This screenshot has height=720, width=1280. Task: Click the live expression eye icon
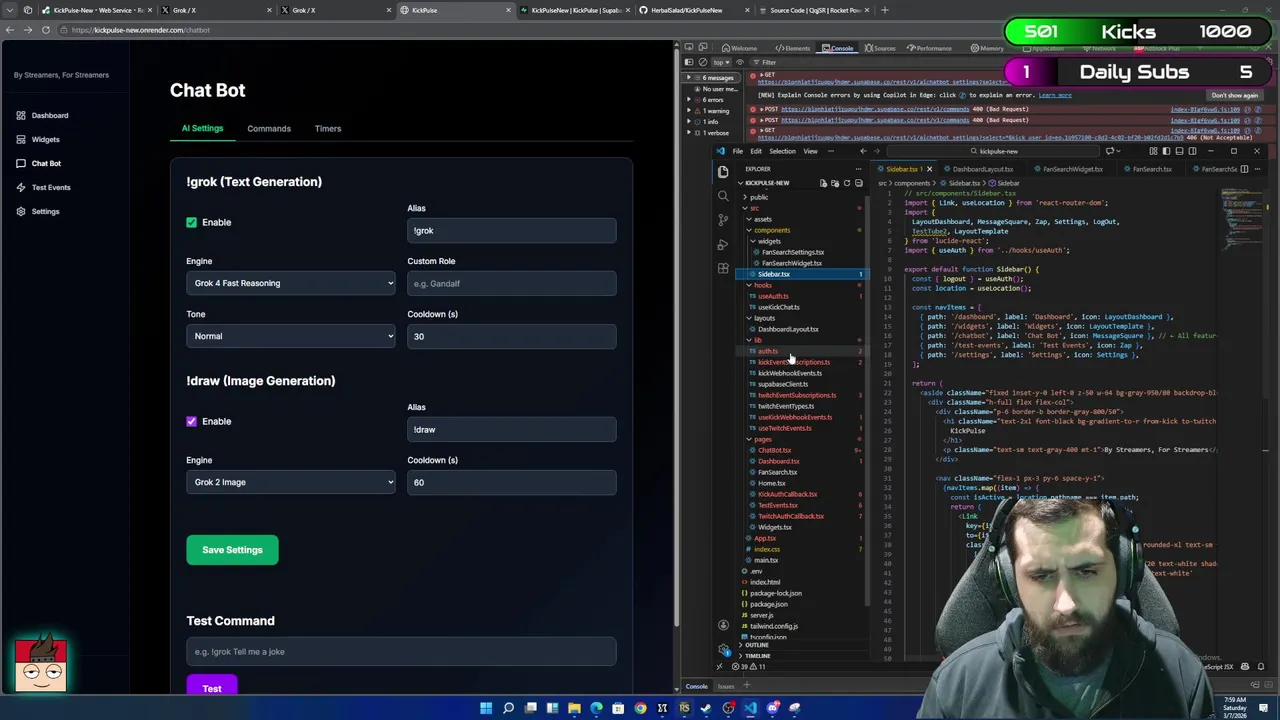(742, 62)
